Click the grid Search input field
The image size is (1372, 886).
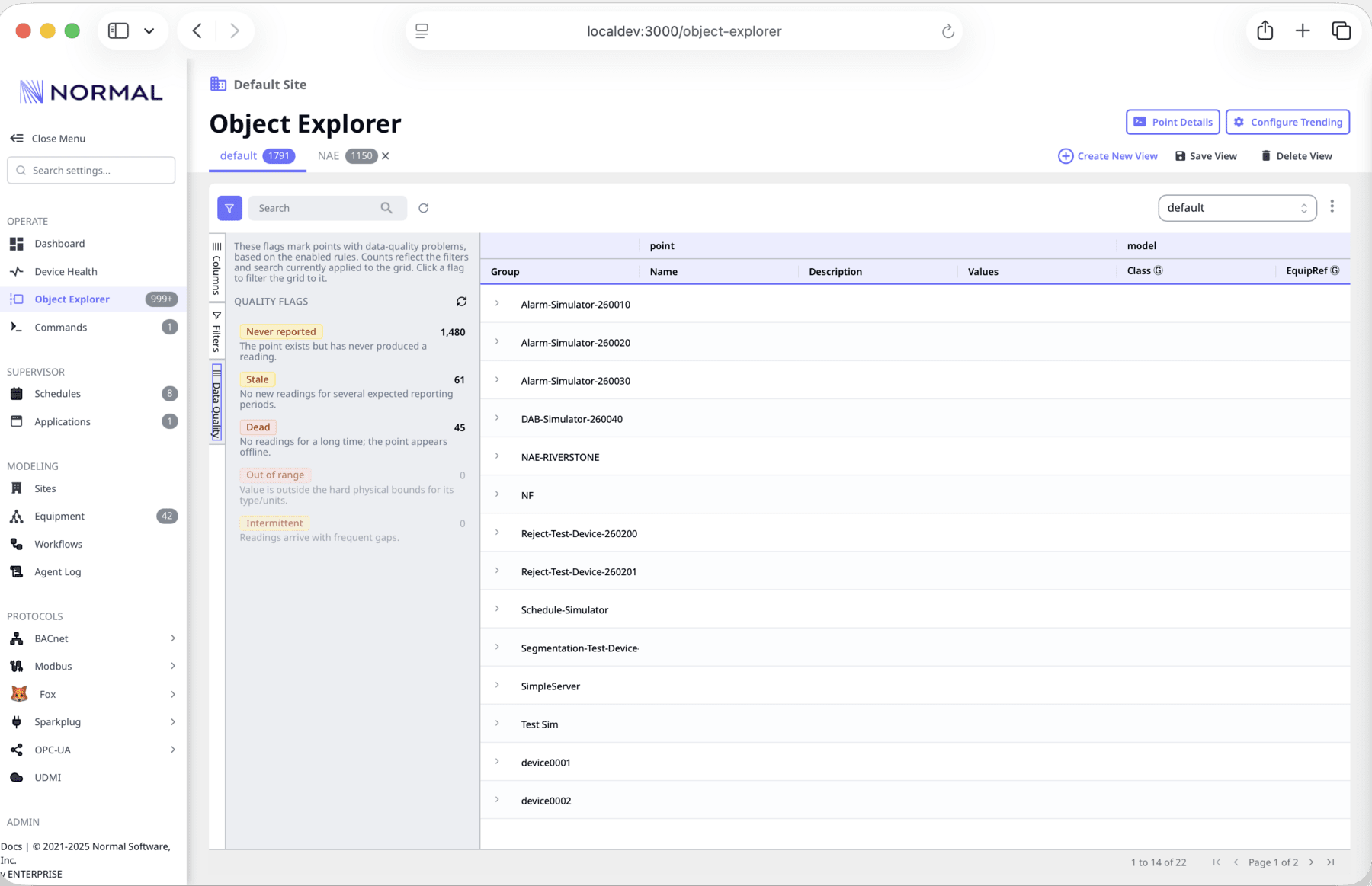(327, 208)
